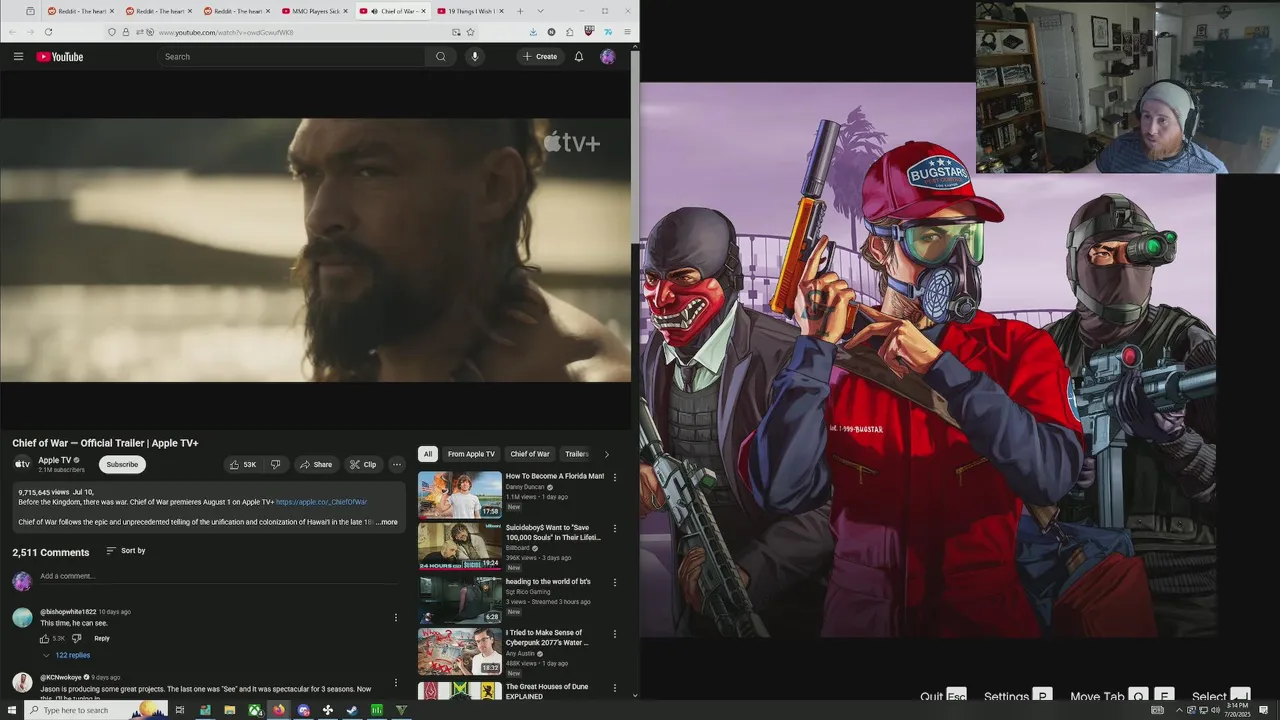1280x720 pixels.
Task: Reply to the bishopwhite1822 comment
Action: point(102,638)
